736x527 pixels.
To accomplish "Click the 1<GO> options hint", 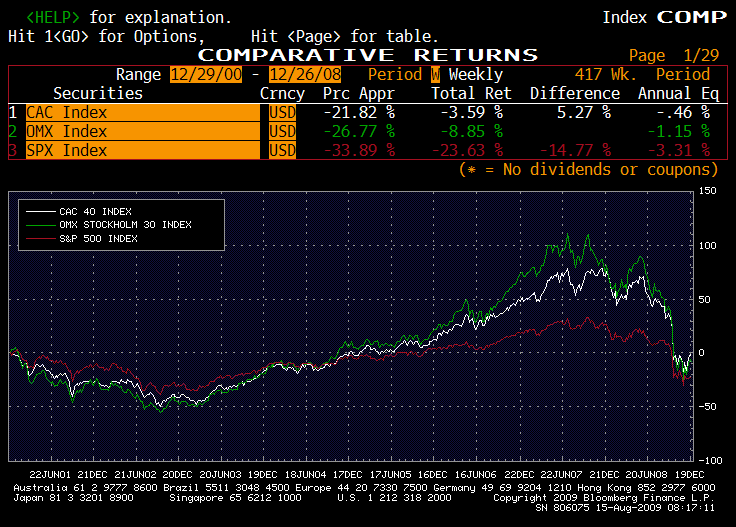I will point(66,36).
